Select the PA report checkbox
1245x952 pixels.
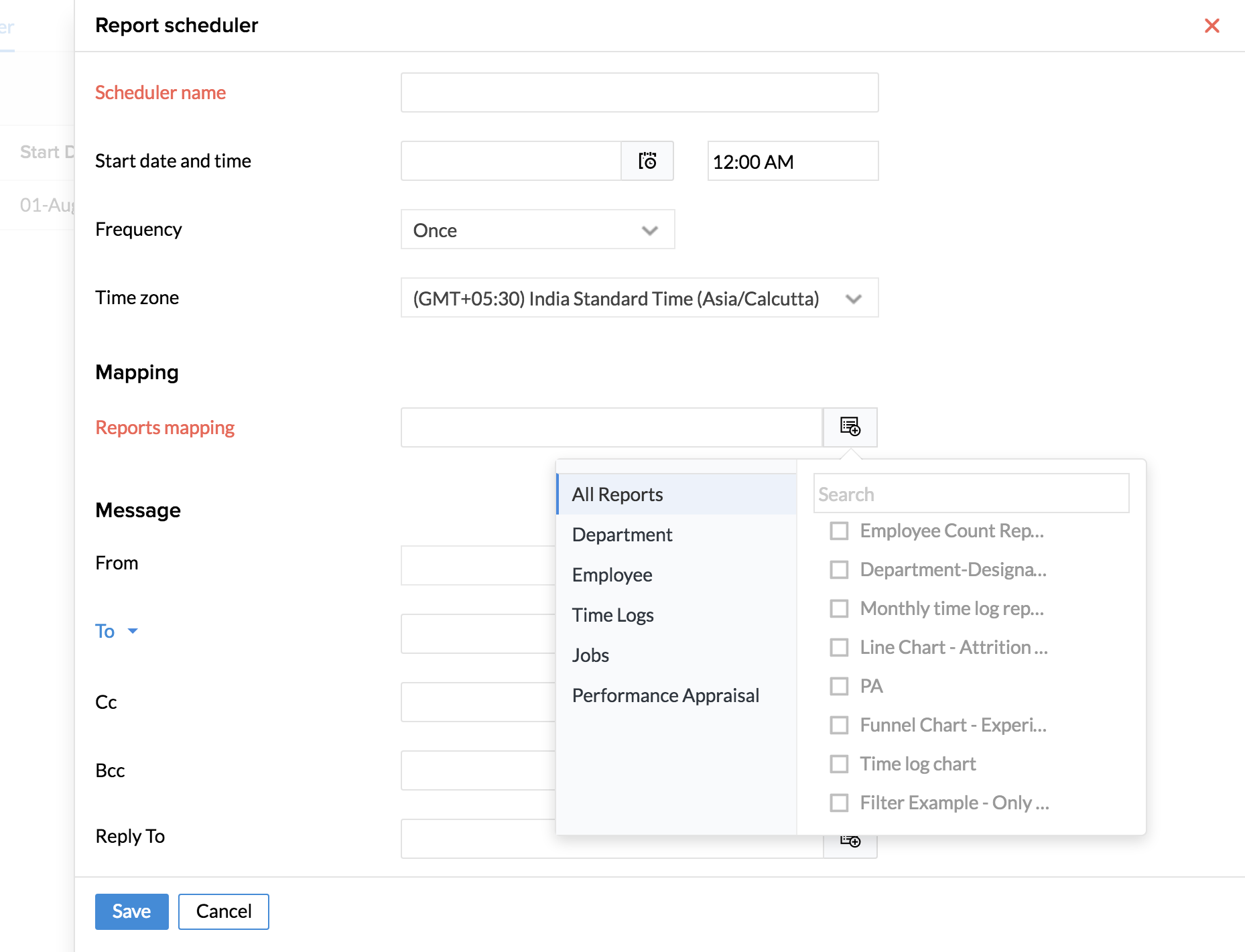[839, 686]
